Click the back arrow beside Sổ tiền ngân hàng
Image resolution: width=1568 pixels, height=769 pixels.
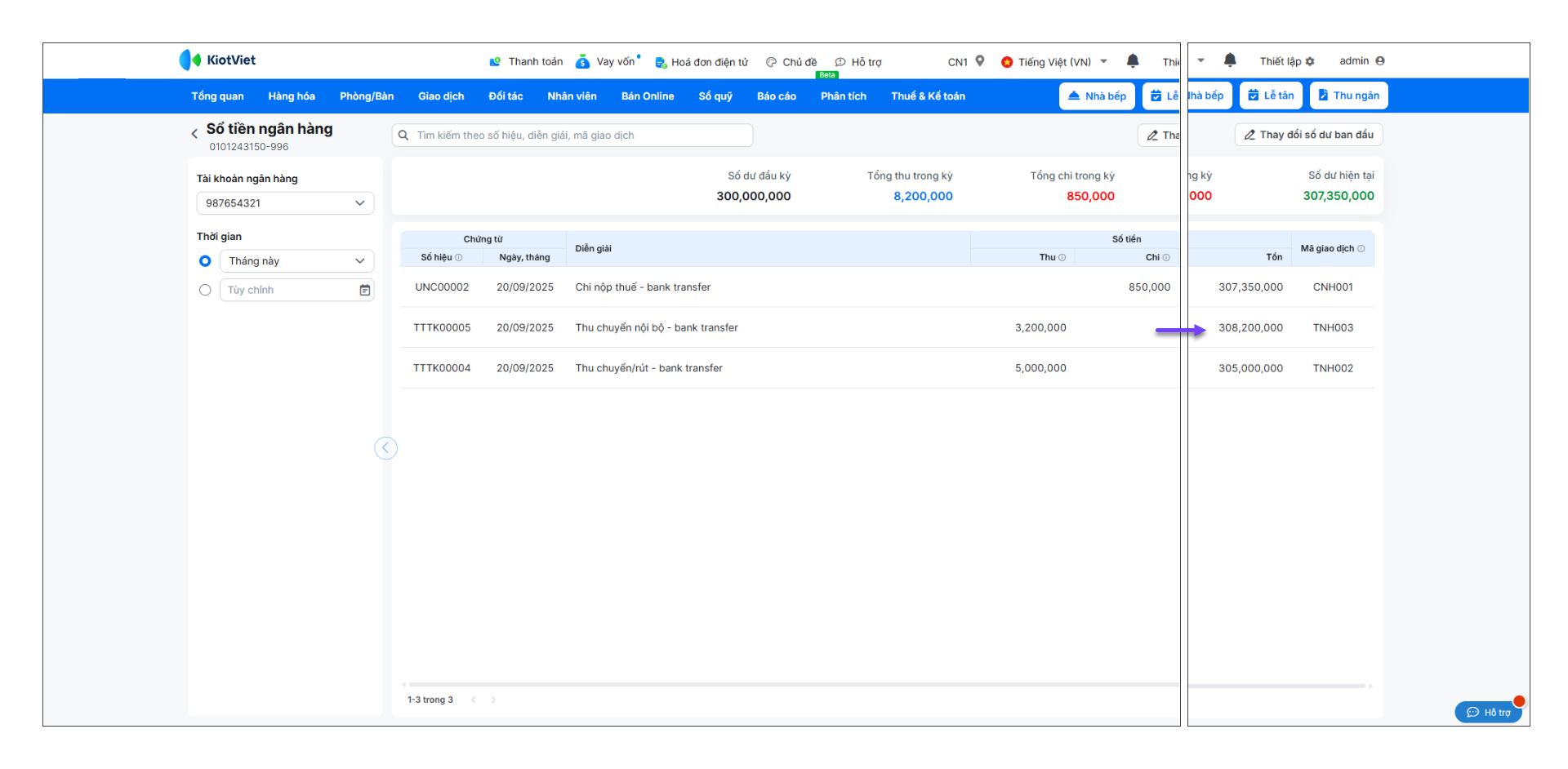pyautogui.click(x=194, y=134)
